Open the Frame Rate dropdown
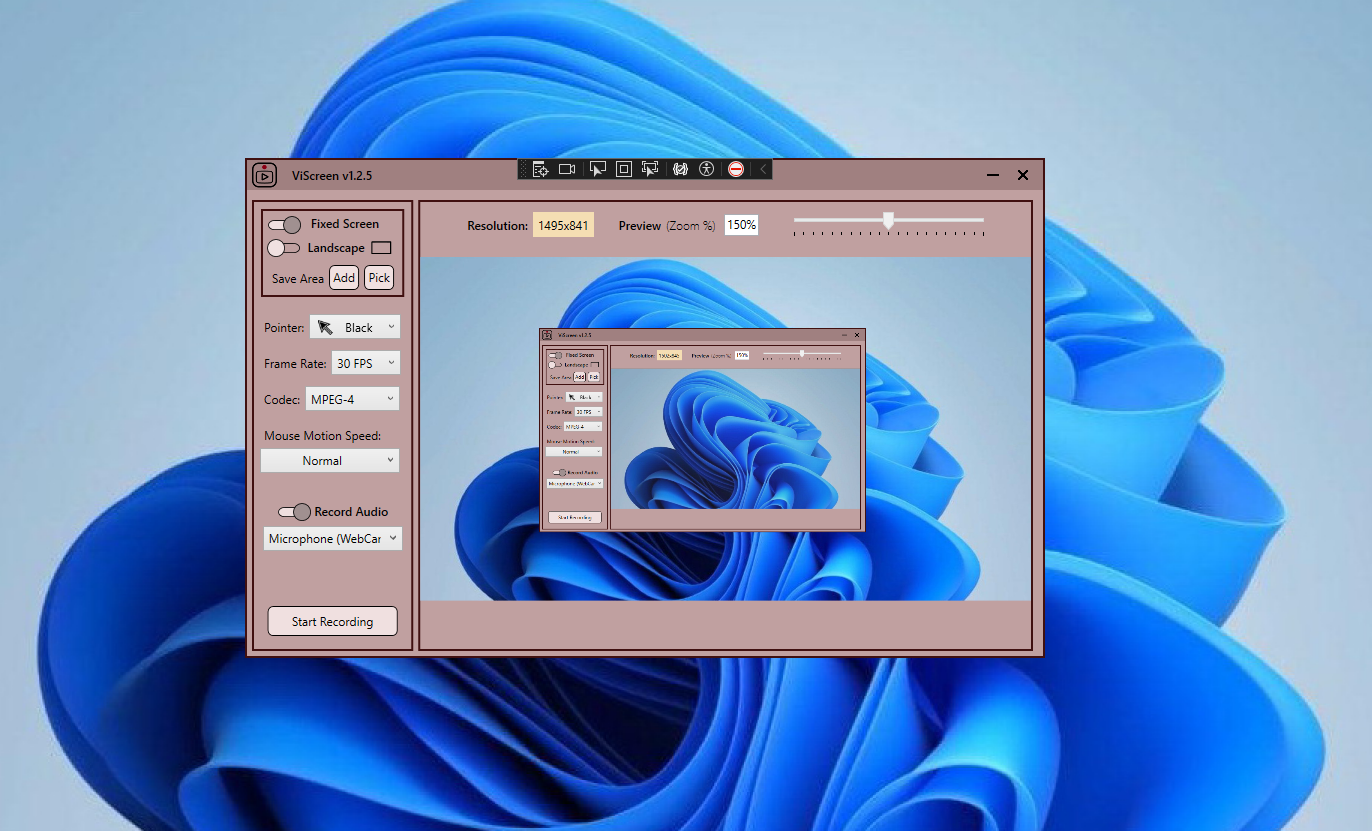 pyautogui.click(x=365, y=363)
